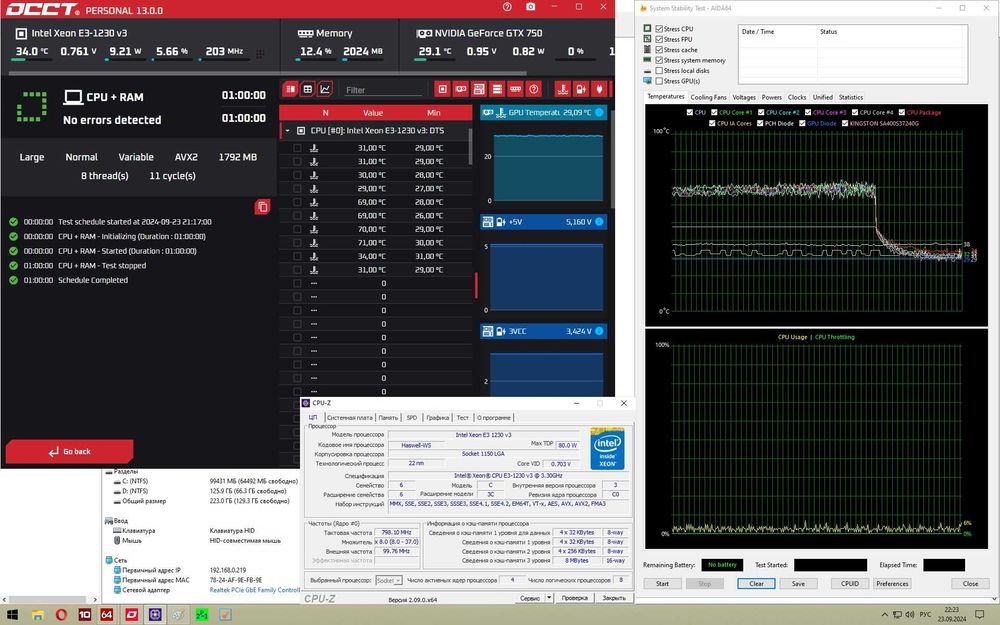Click Intel Xeon inside logo in CPU-Z

(607, 448)
